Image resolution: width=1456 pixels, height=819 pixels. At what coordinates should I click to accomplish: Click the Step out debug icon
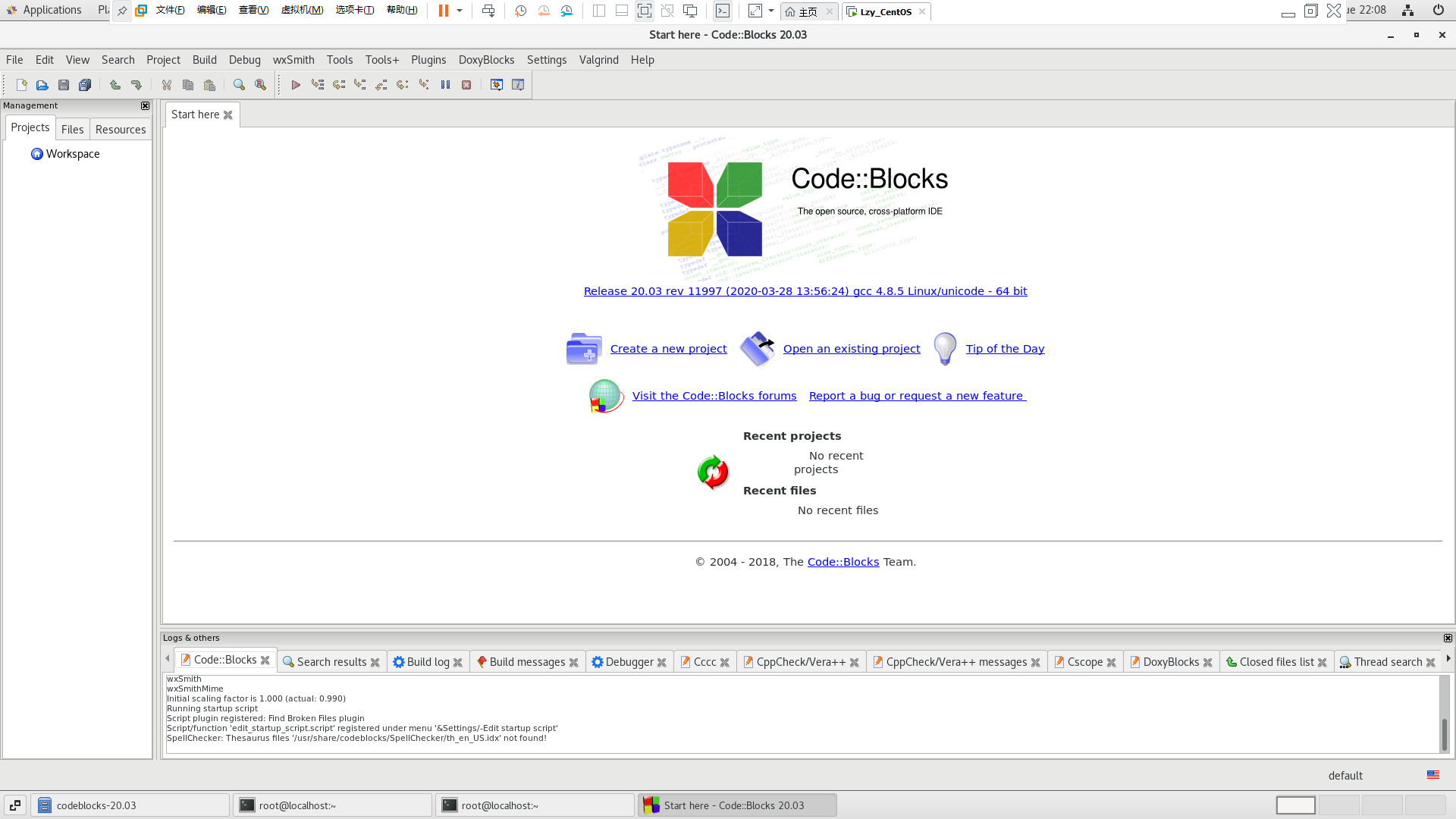click(381, 85)
